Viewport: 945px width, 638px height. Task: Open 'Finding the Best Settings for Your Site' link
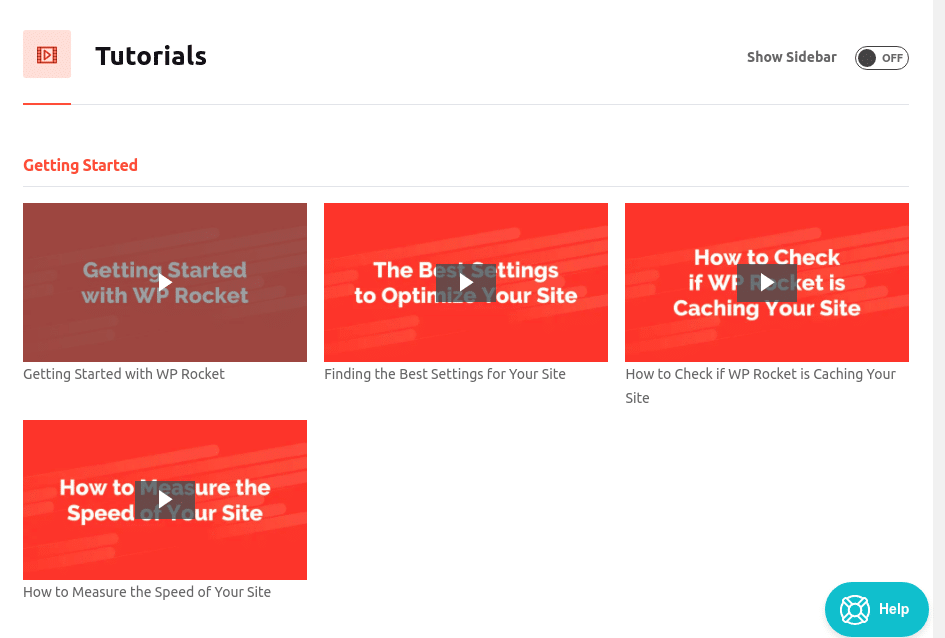(x=445, y=374)
